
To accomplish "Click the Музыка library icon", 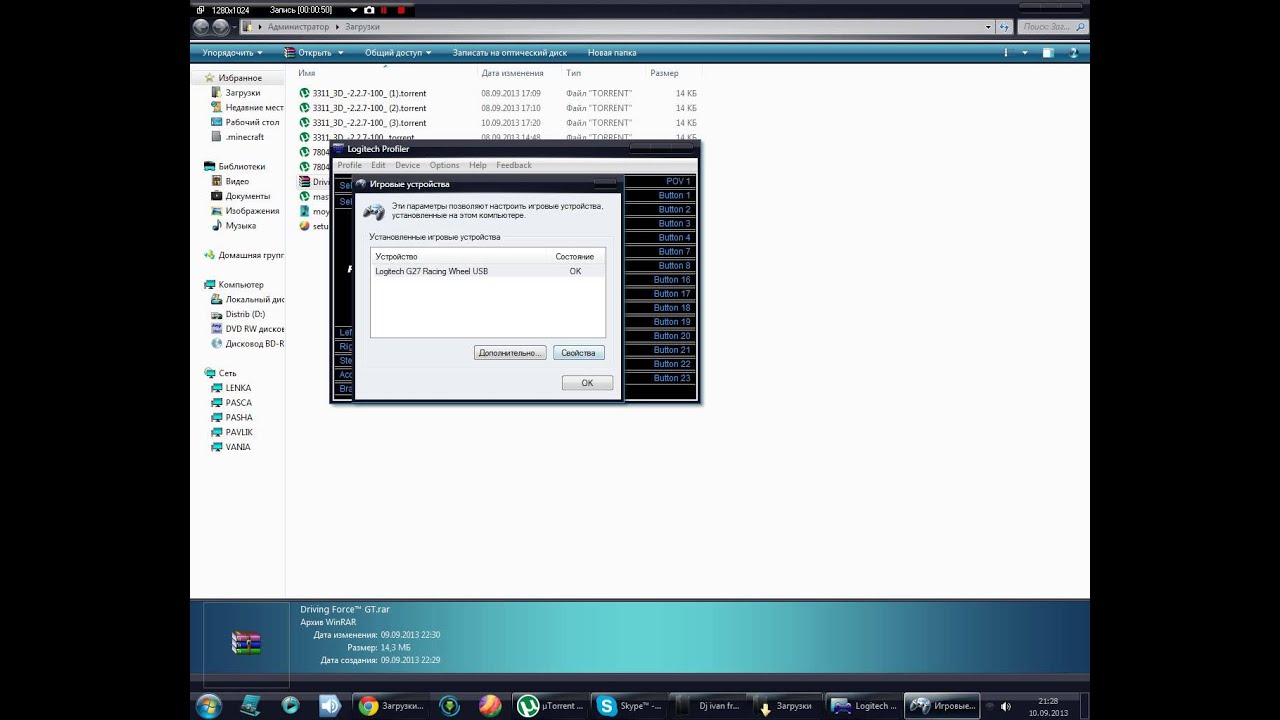I will [x=216, y=226].
